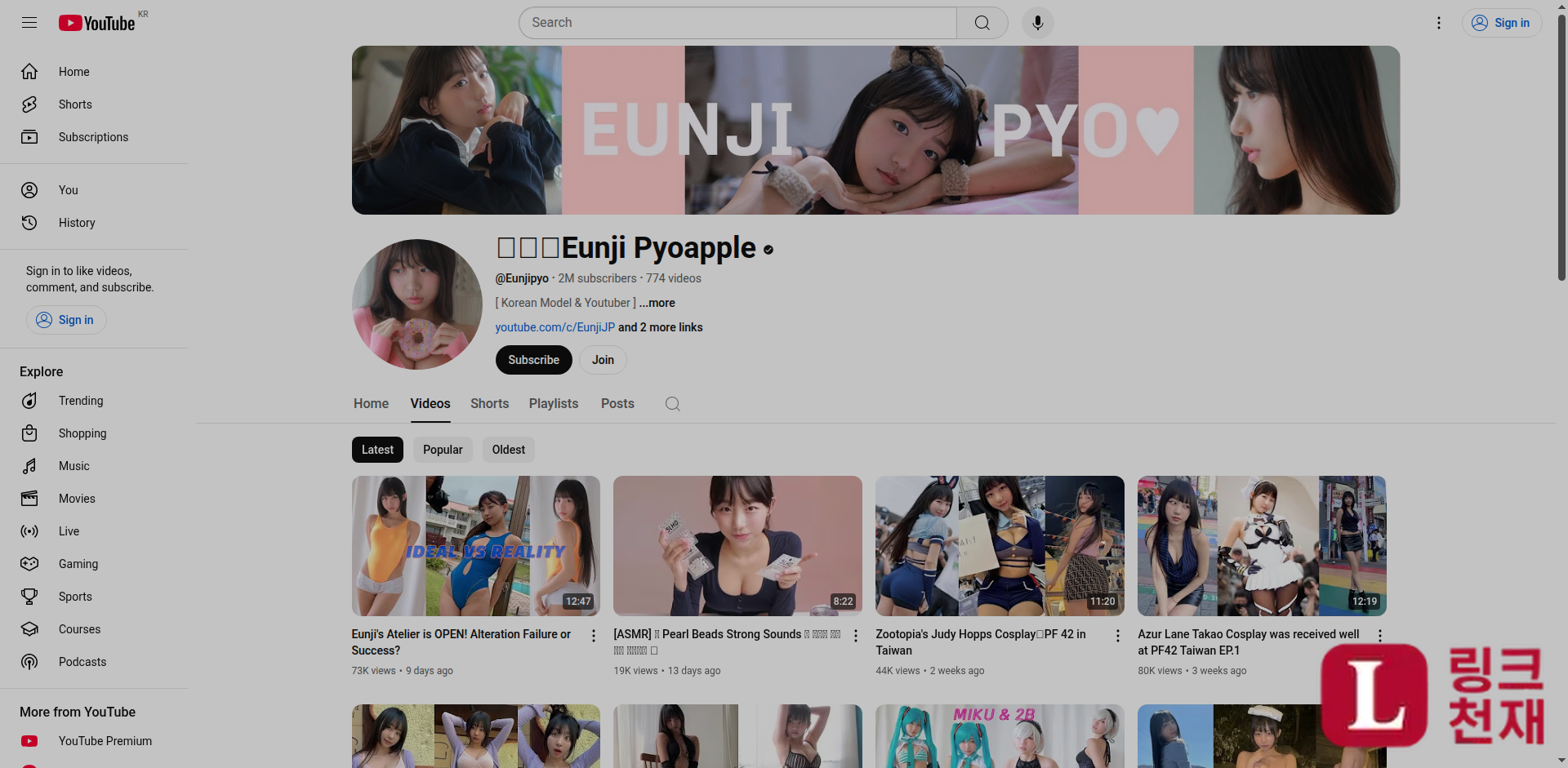Screen dimensions: 1568x768
Task: Switch to channel Home tab
Action: click(371, 404)
